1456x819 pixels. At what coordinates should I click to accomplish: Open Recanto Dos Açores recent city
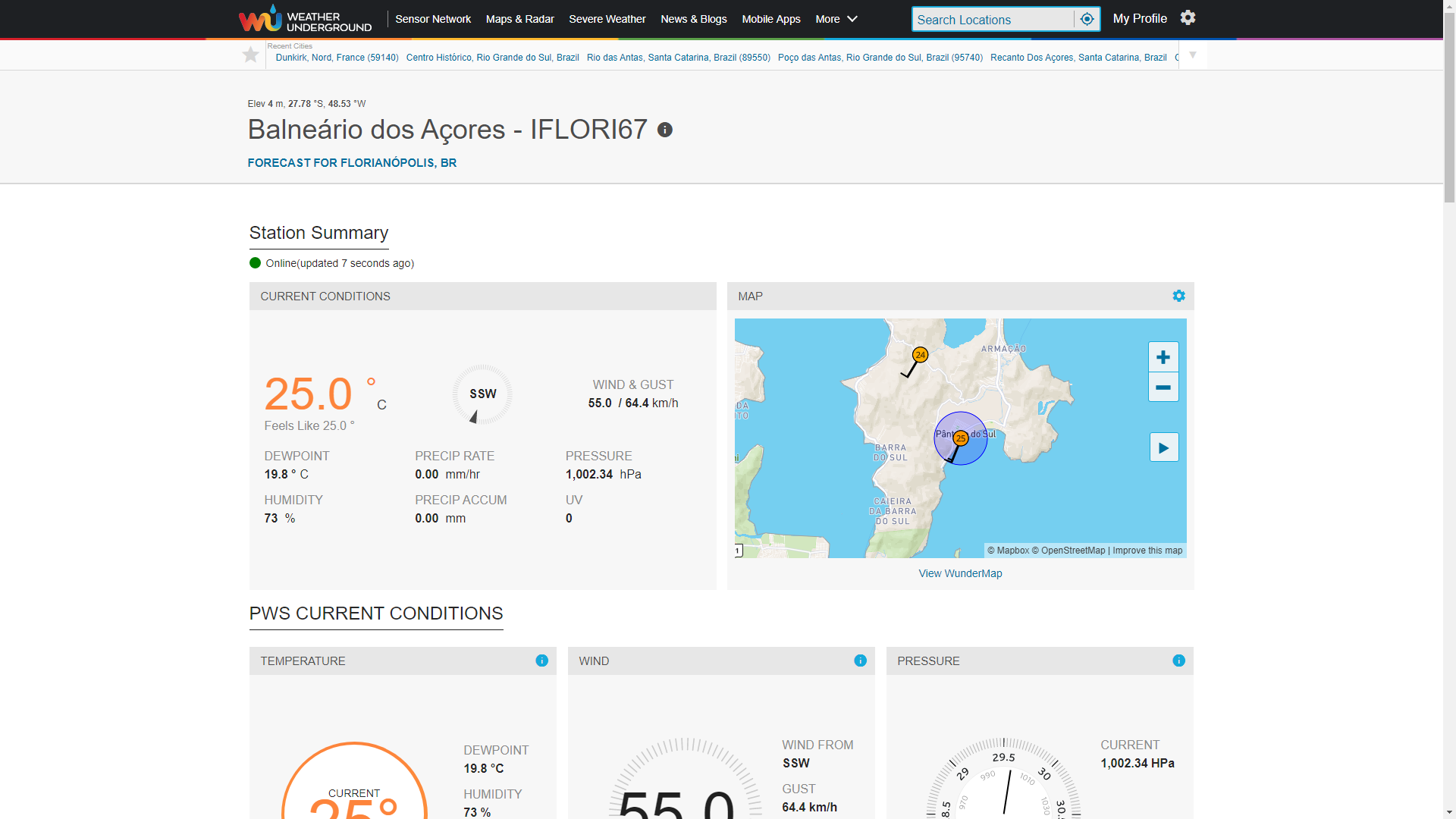click(x=1078, y=58)
